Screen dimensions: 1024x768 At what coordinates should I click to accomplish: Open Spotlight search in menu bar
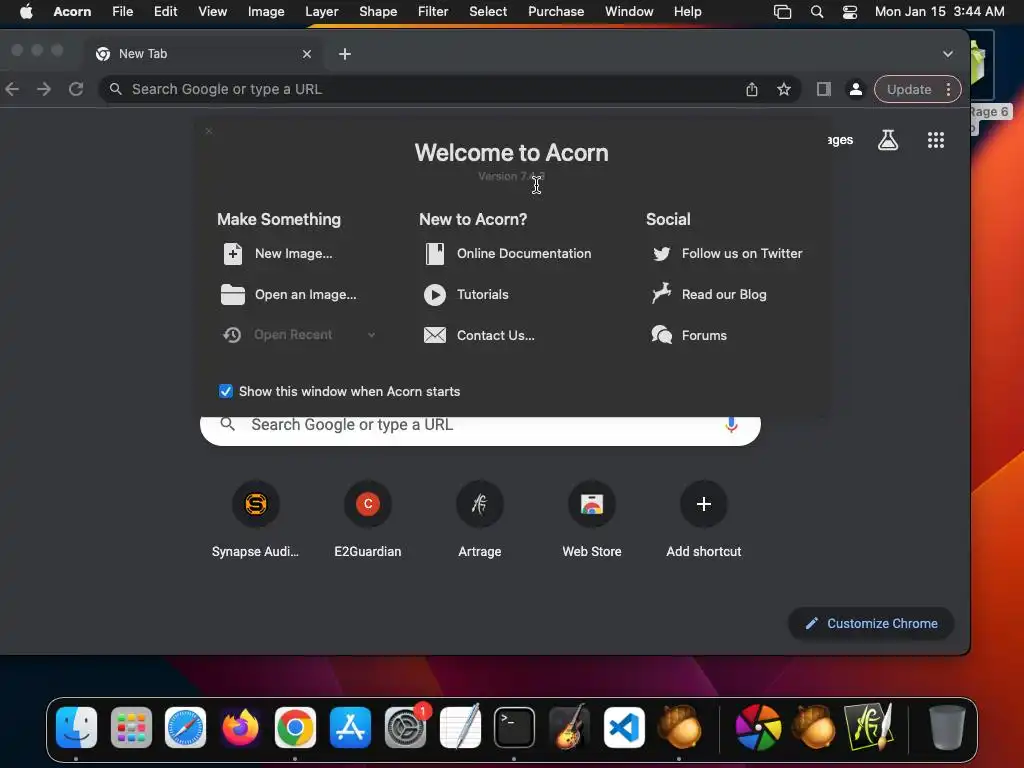tap(816, 12)
